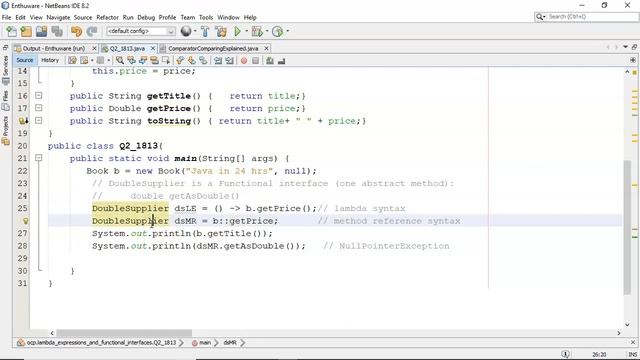The width and height of the screenshot is (640, 360).
Task: Click the main breadcrumb item
Action: tap(202, 343)
